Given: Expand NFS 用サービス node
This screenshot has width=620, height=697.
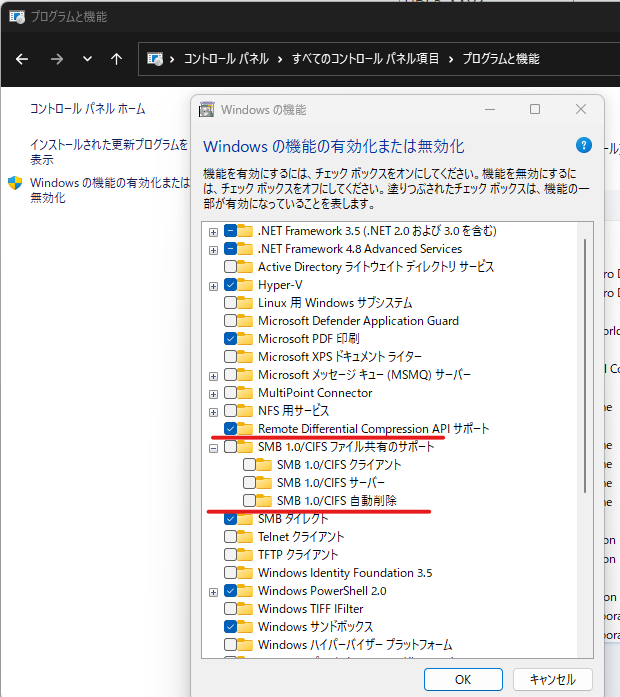Looking at the screenshot, I should [213, 412].
